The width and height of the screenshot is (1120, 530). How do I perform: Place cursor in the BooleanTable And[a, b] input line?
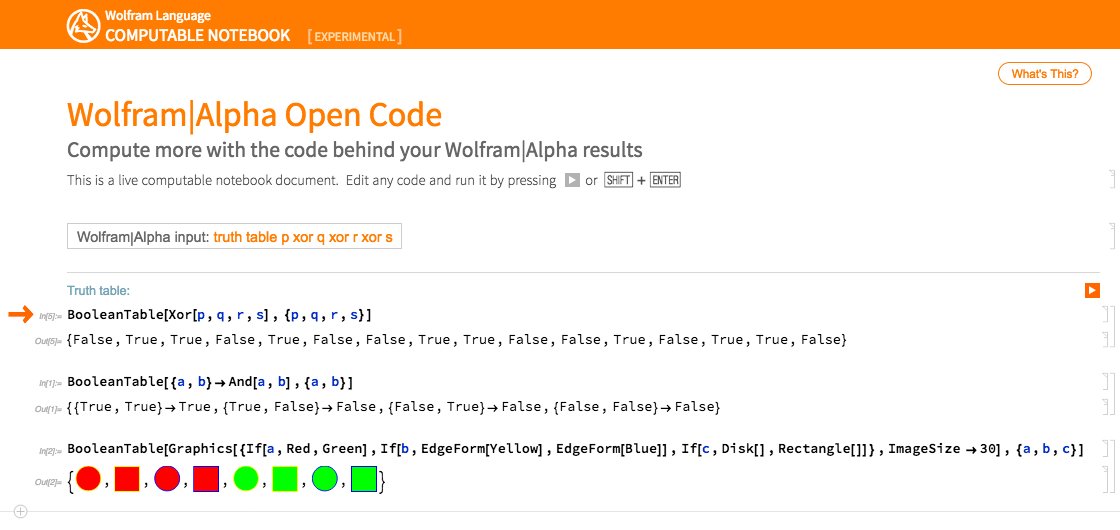pos(211,383)
